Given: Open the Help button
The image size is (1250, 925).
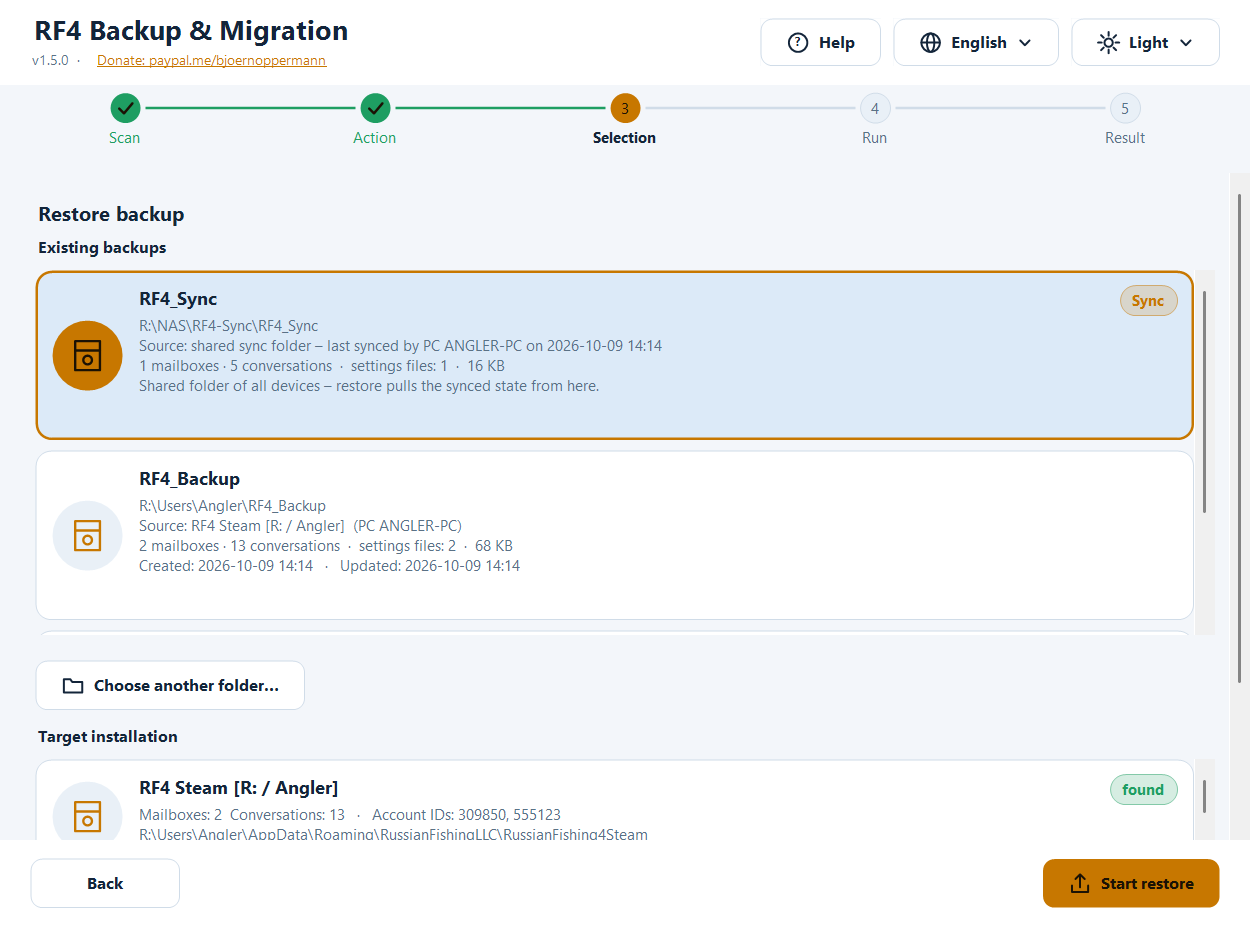Looking at the screenshot, I should 821,43.
